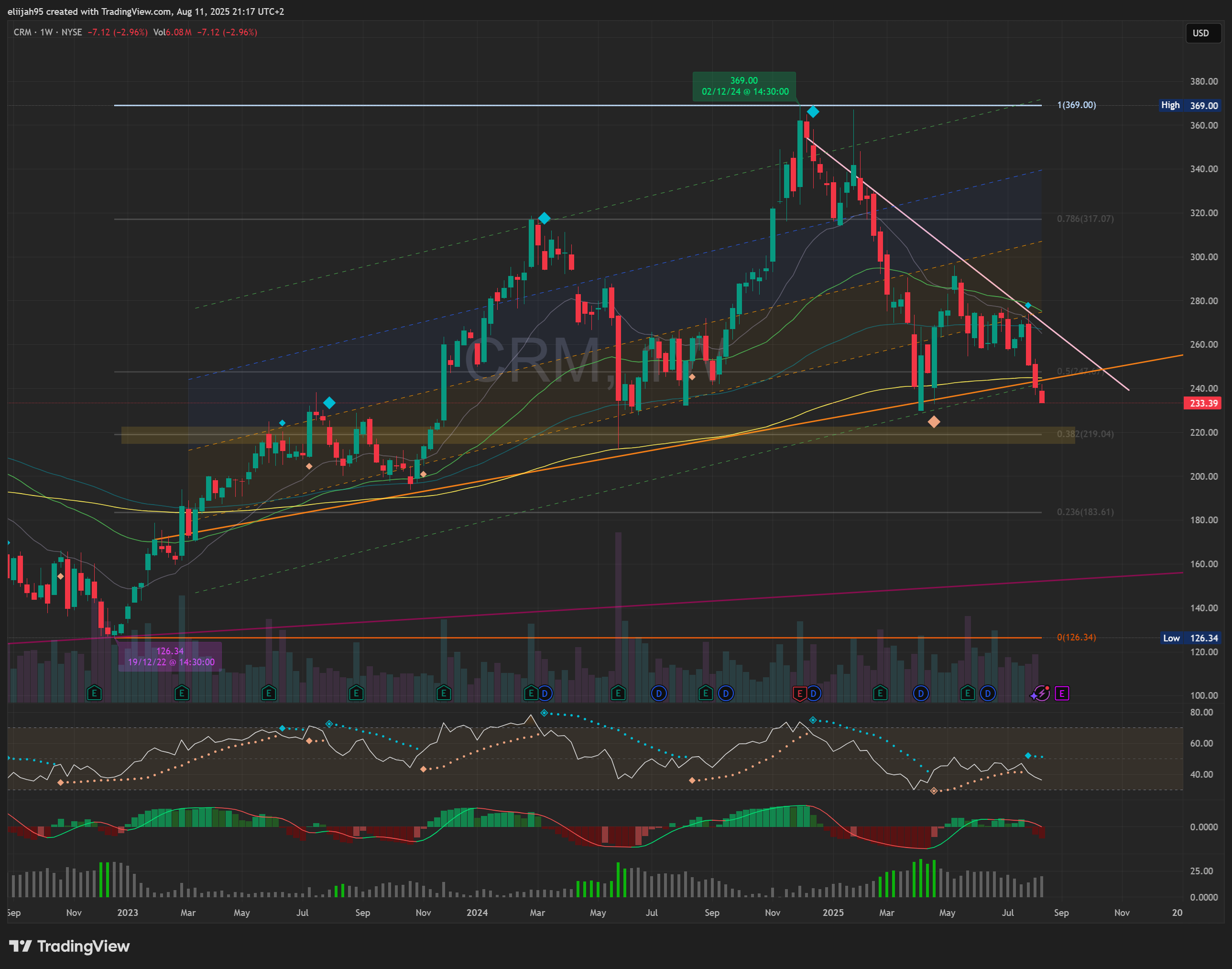Click the earnings E marker for November 2022
Screen dimensions: 1232x969
(x=94, y=693)
